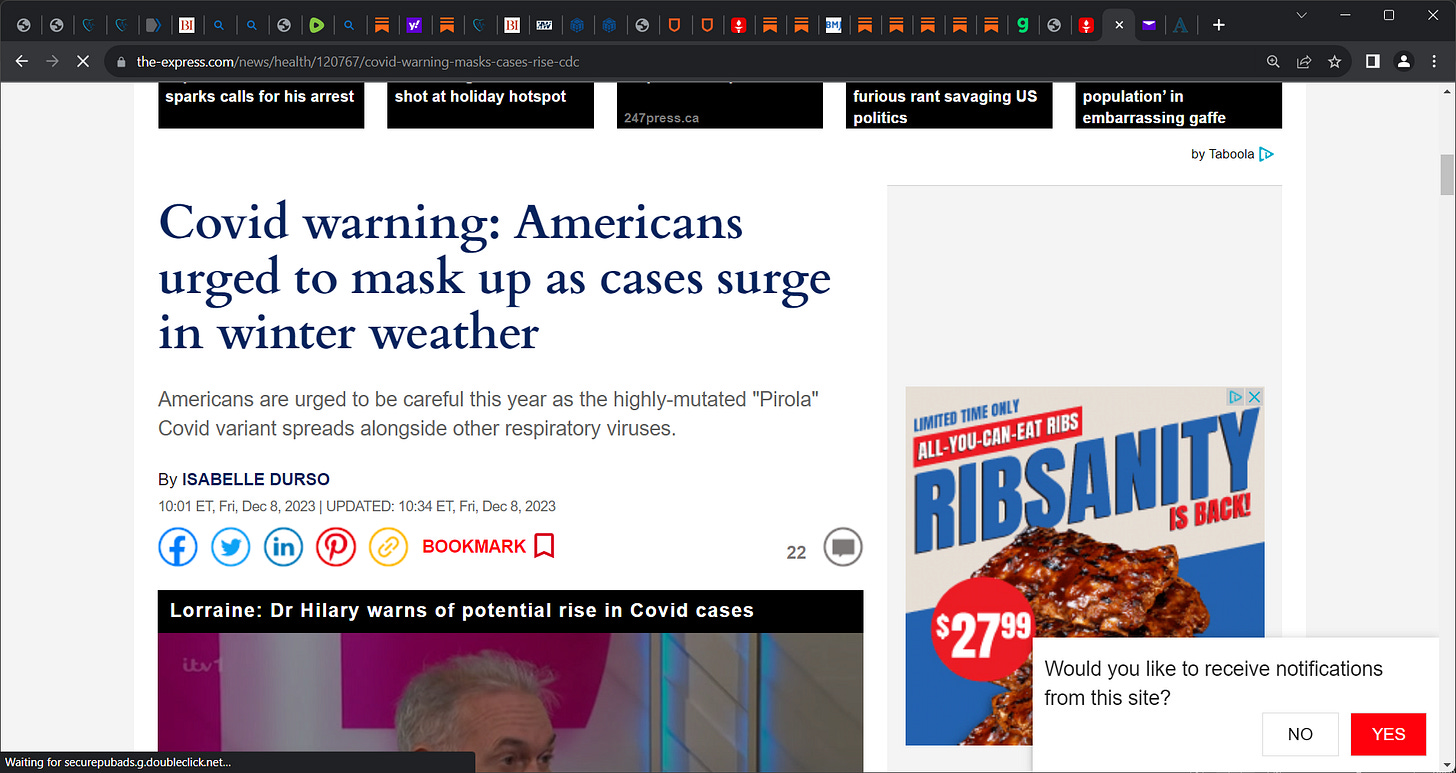Image resolution: width=1456 pixels, height=773 pixels.
Task: Bookmark this tab with the star icon
Action: coord(1334,62)
